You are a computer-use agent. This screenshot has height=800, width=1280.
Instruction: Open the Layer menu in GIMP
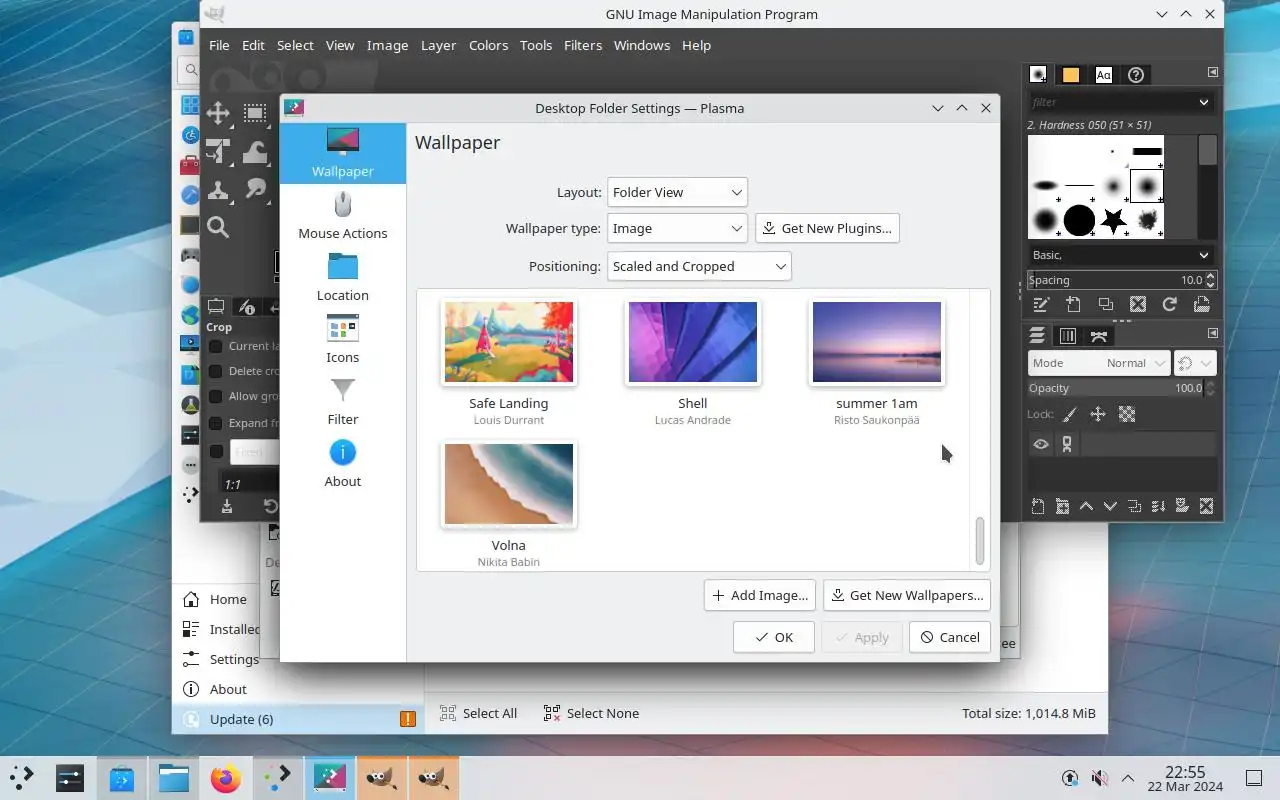438,45
